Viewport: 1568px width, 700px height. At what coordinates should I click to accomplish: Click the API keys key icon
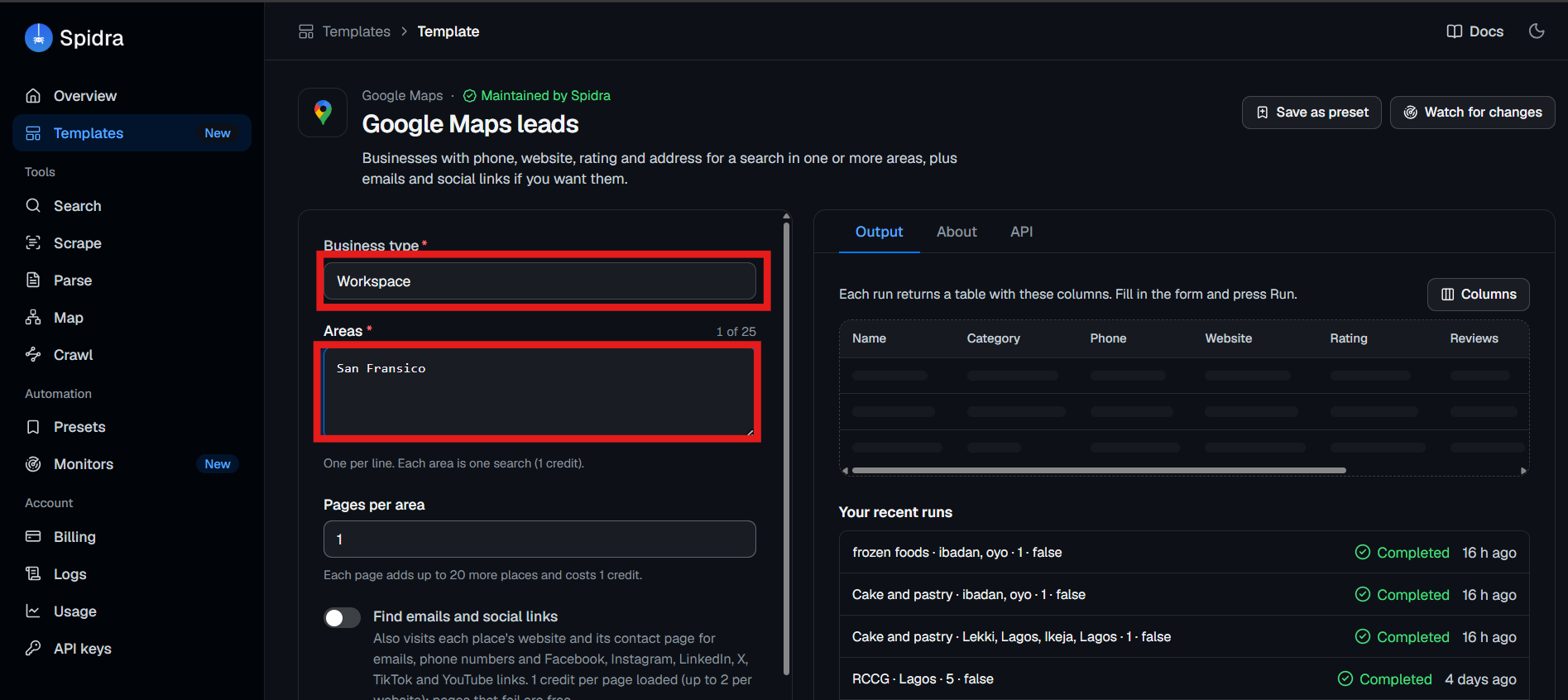pyautogui.click(x=33, y=649)
